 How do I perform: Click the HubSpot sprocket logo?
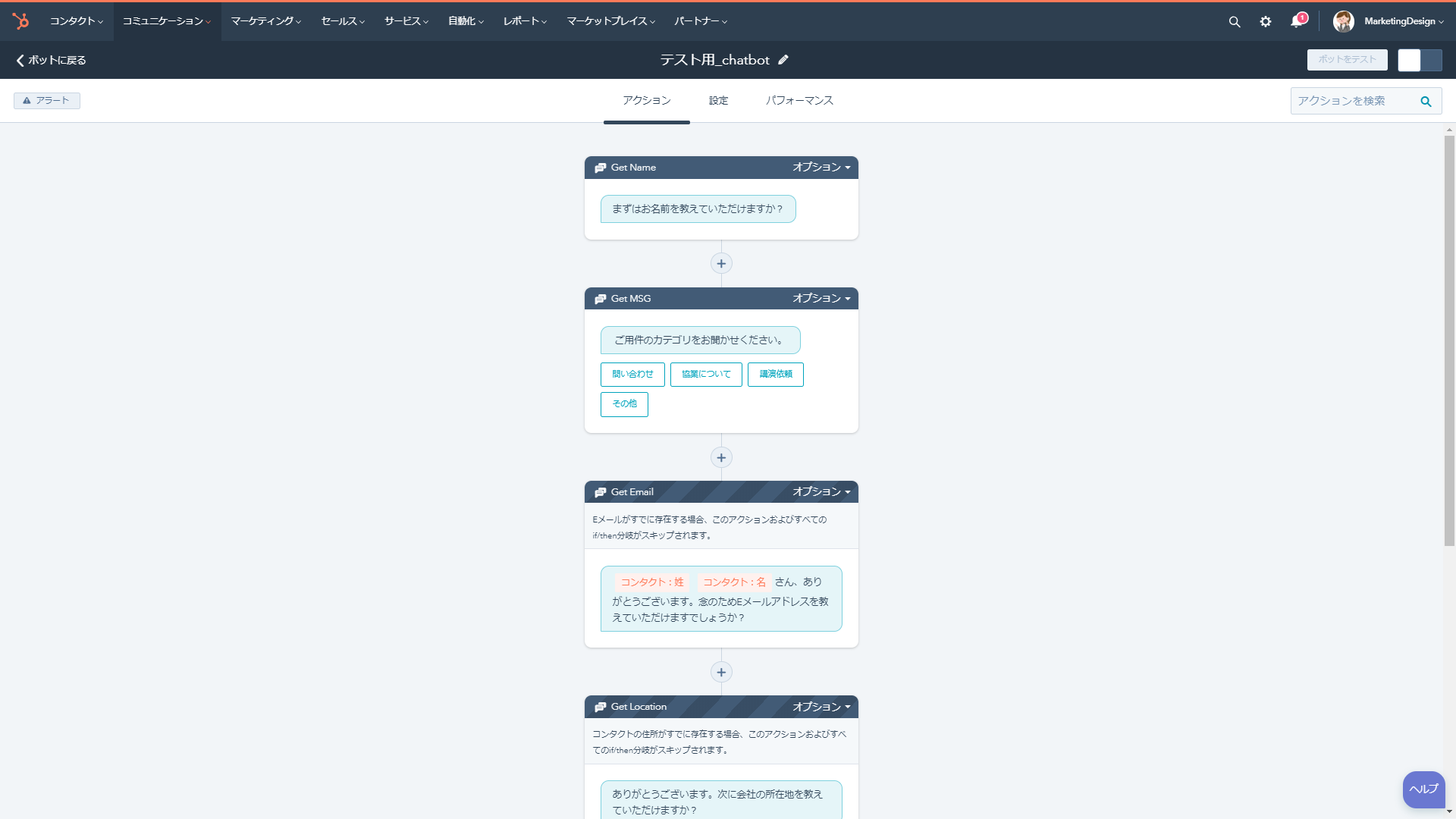click(20, 21)
